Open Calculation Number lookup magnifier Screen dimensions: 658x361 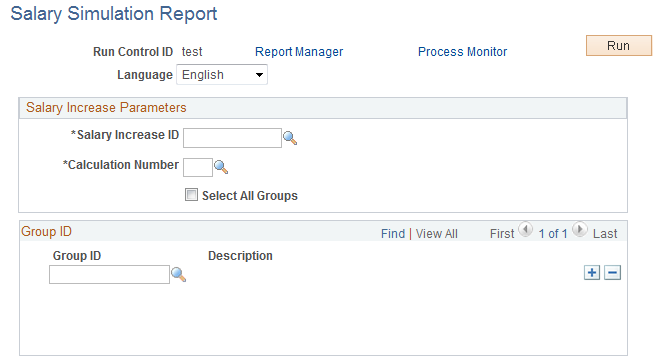(x=221, y=167)
